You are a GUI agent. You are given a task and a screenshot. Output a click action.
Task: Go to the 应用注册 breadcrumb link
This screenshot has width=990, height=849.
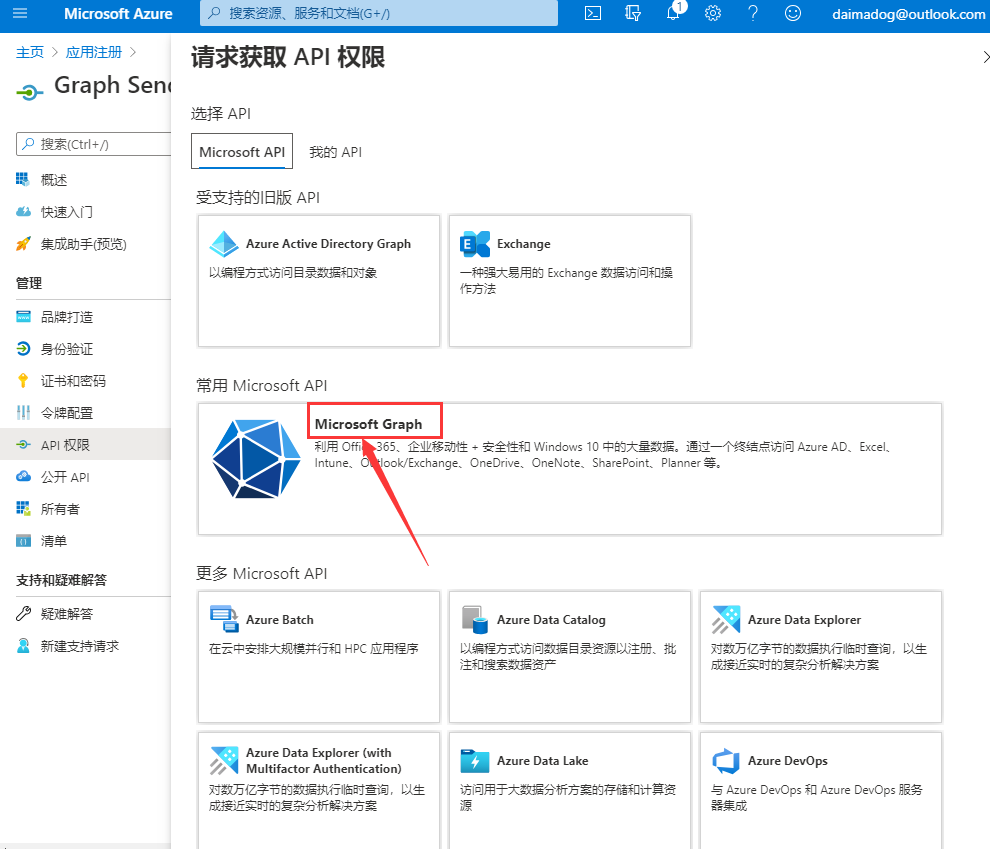[93, 52]
